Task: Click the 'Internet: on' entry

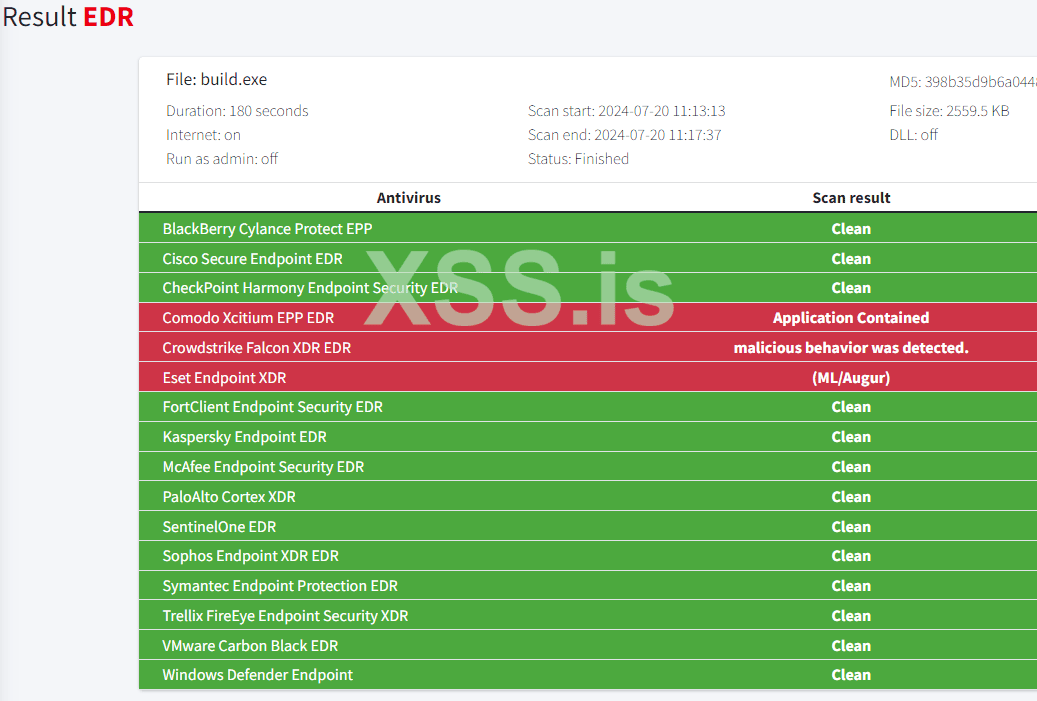Action: tap(203, 135)
